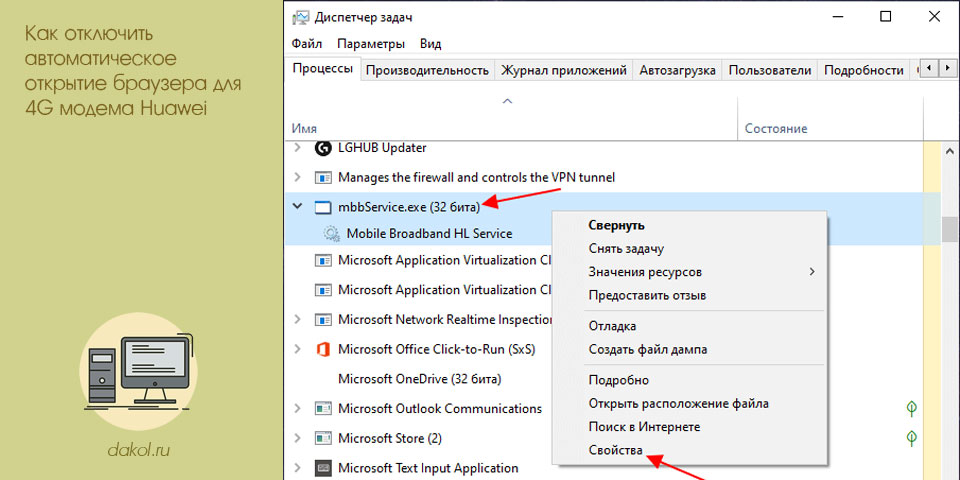Switch to the Процессы tab

pos(323,69)
